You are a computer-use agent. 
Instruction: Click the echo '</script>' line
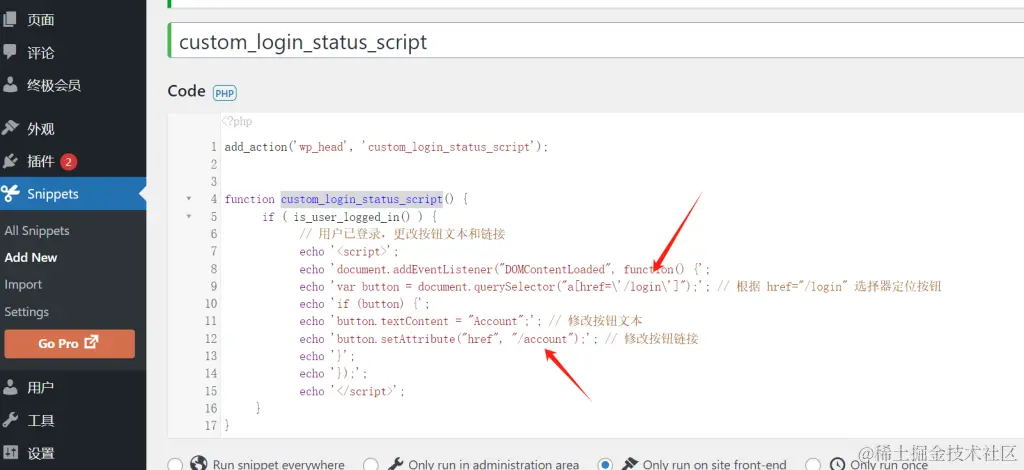[x=353, y=391]
